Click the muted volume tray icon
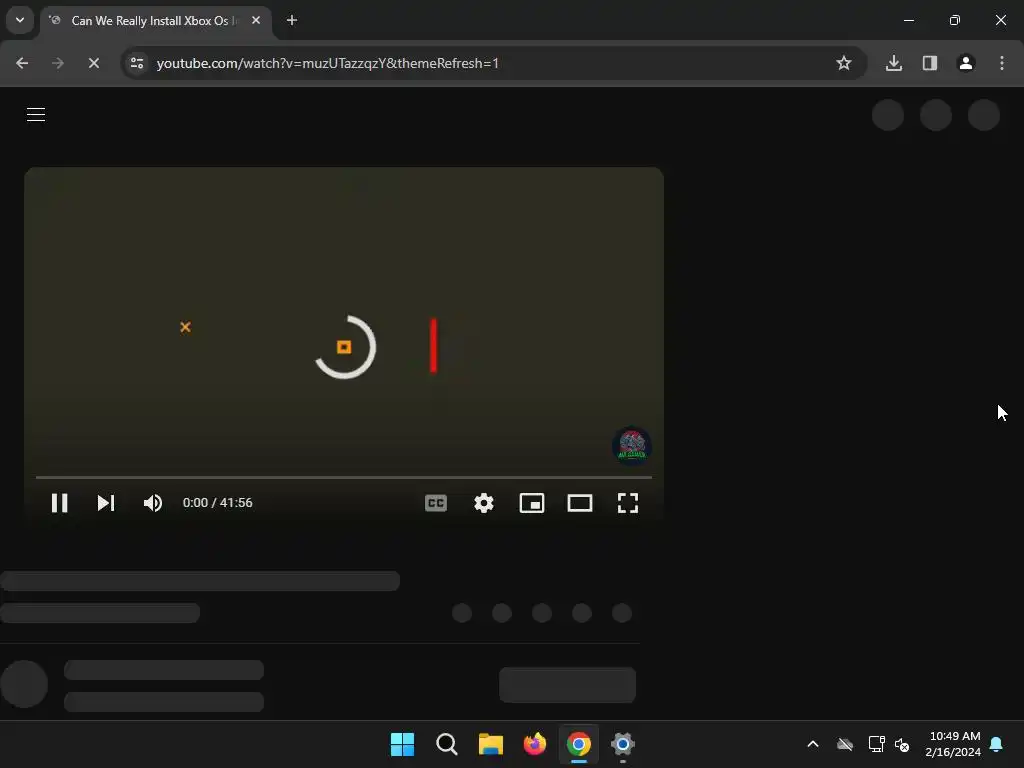 click(x=903, y=744)
